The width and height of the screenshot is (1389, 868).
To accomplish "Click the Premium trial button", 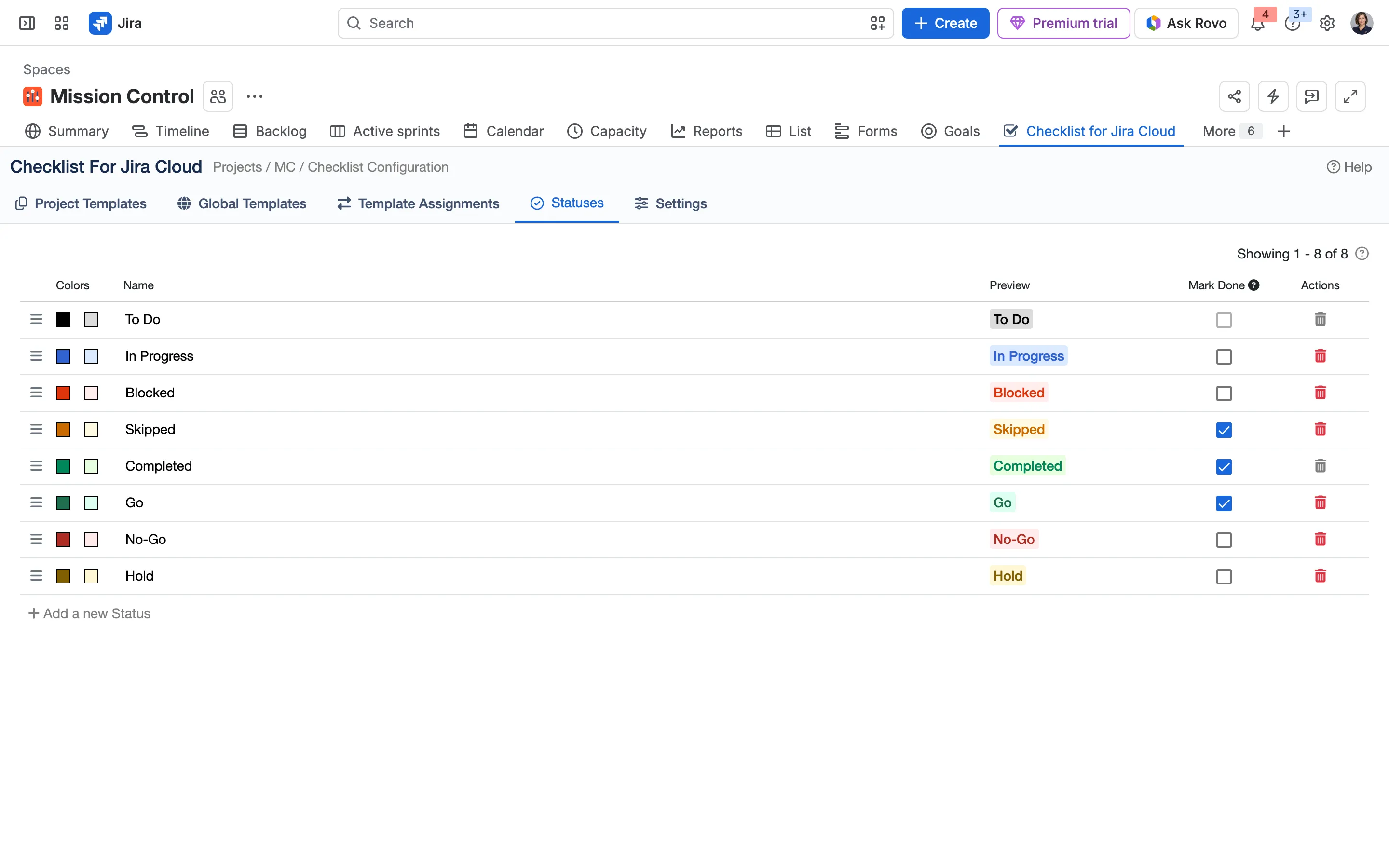I will pos(1063,23).
